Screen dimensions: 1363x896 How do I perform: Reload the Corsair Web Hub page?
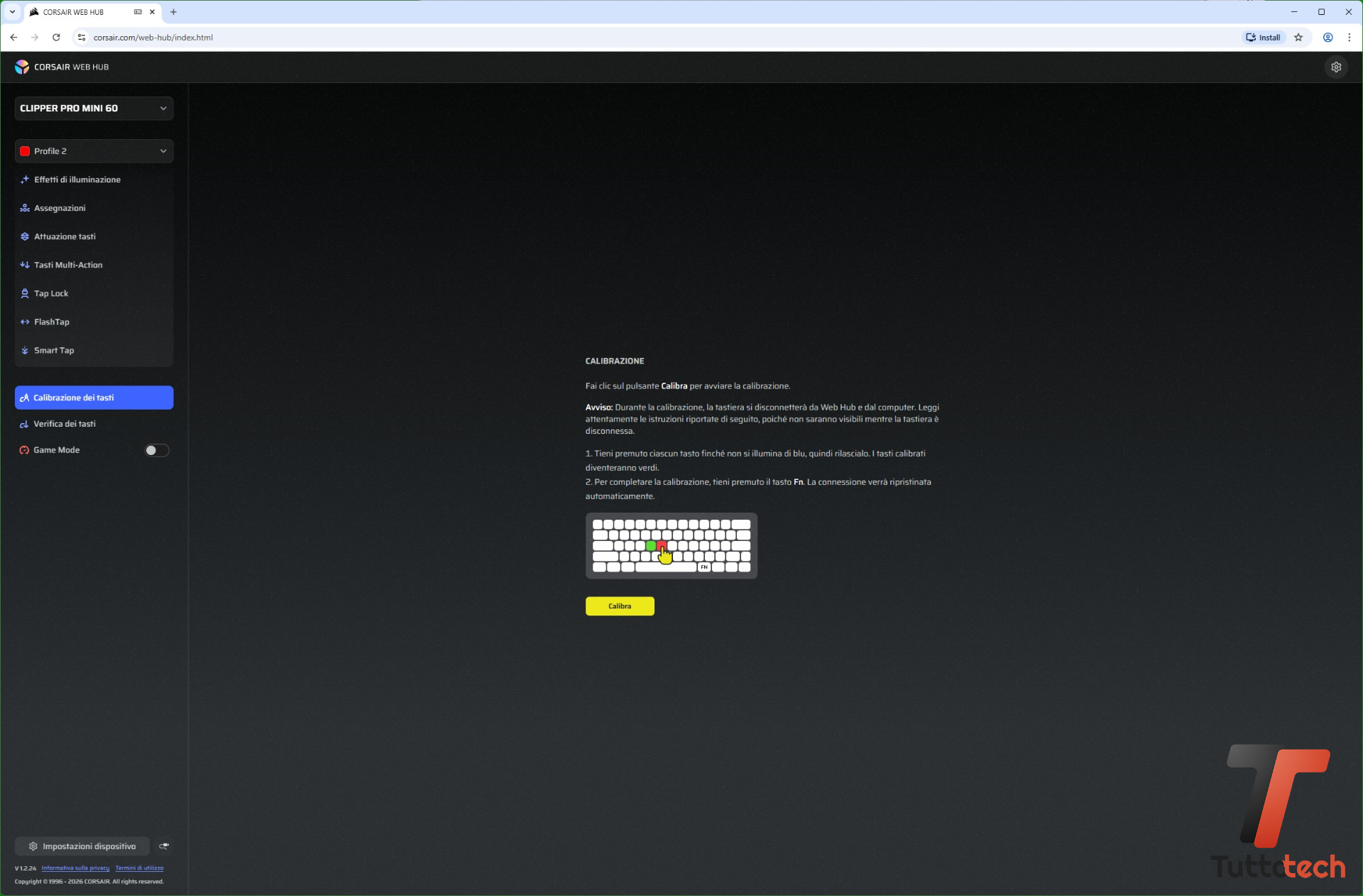56,38
